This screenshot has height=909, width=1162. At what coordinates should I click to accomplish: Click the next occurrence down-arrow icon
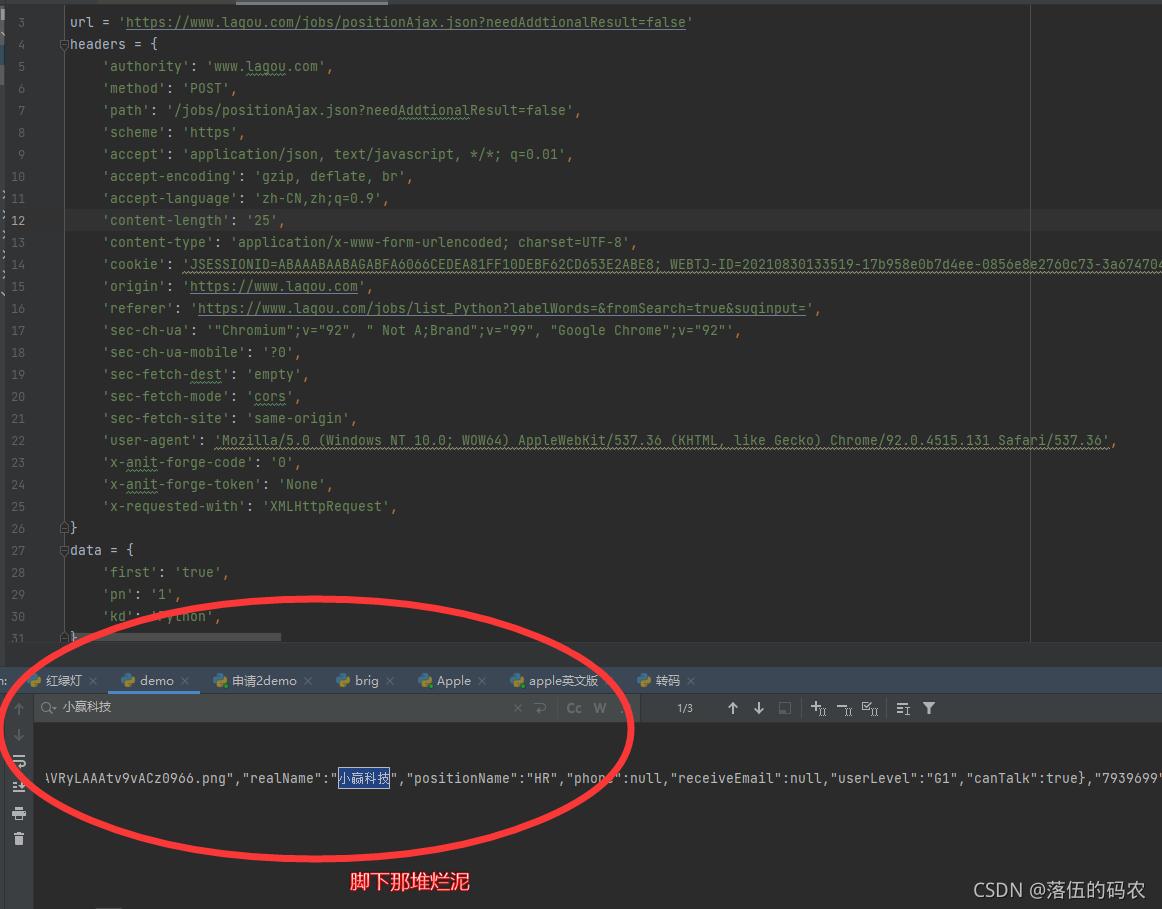(x=759, y=708)
